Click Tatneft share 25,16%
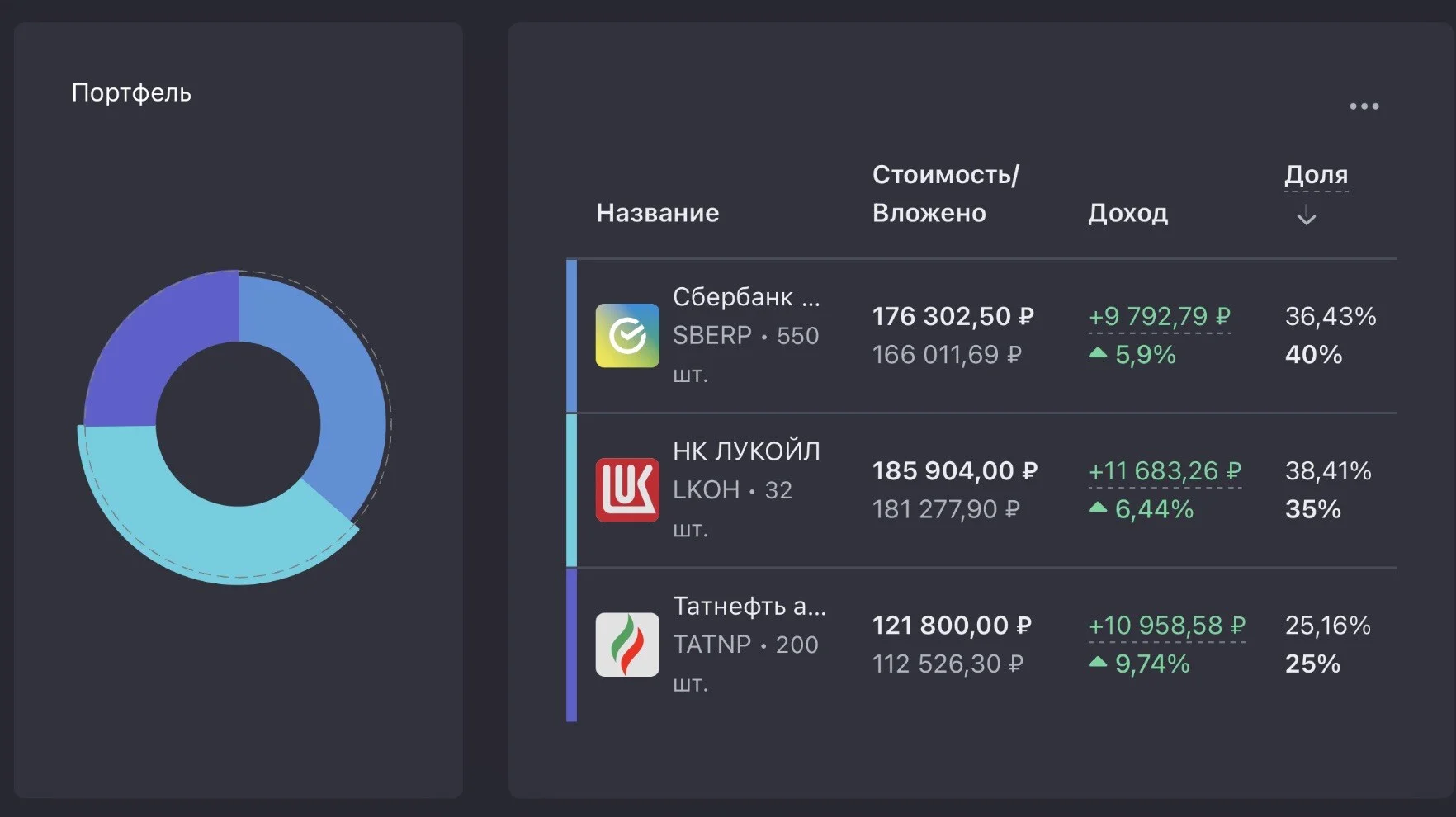1456x817 pixels. pos(1327,625)
